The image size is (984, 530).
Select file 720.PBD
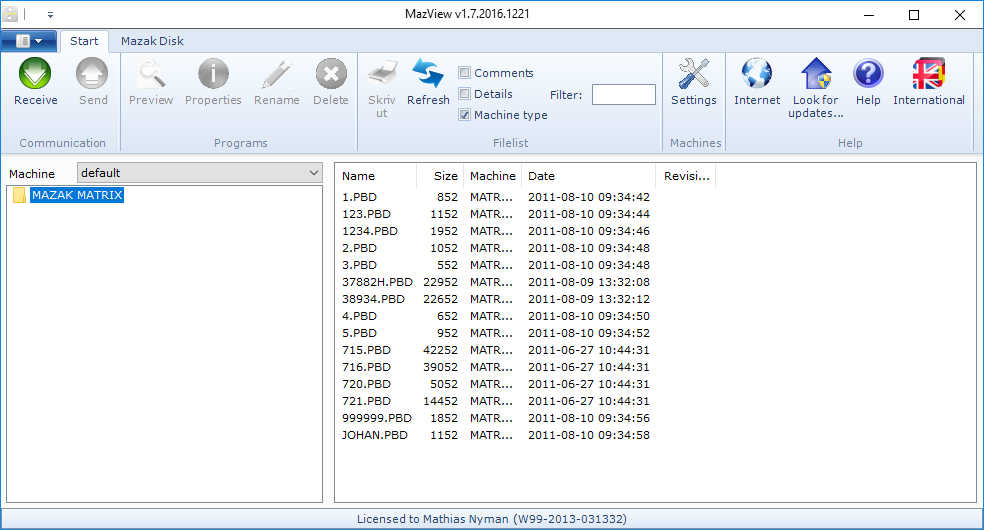coord(366,383)
